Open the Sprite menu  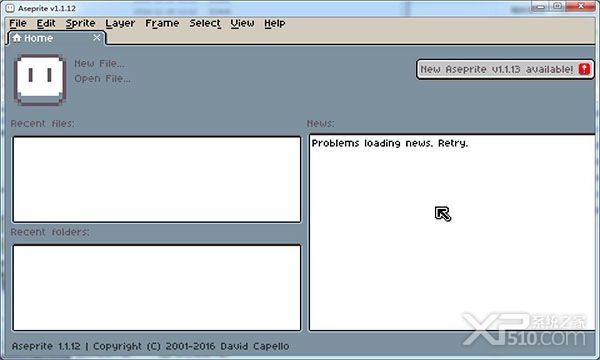pos(80,24)
